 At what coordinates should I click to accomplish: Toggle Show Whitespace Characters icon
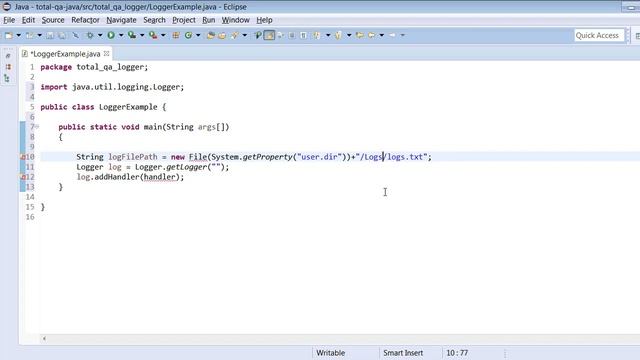[x=304, y=36]
